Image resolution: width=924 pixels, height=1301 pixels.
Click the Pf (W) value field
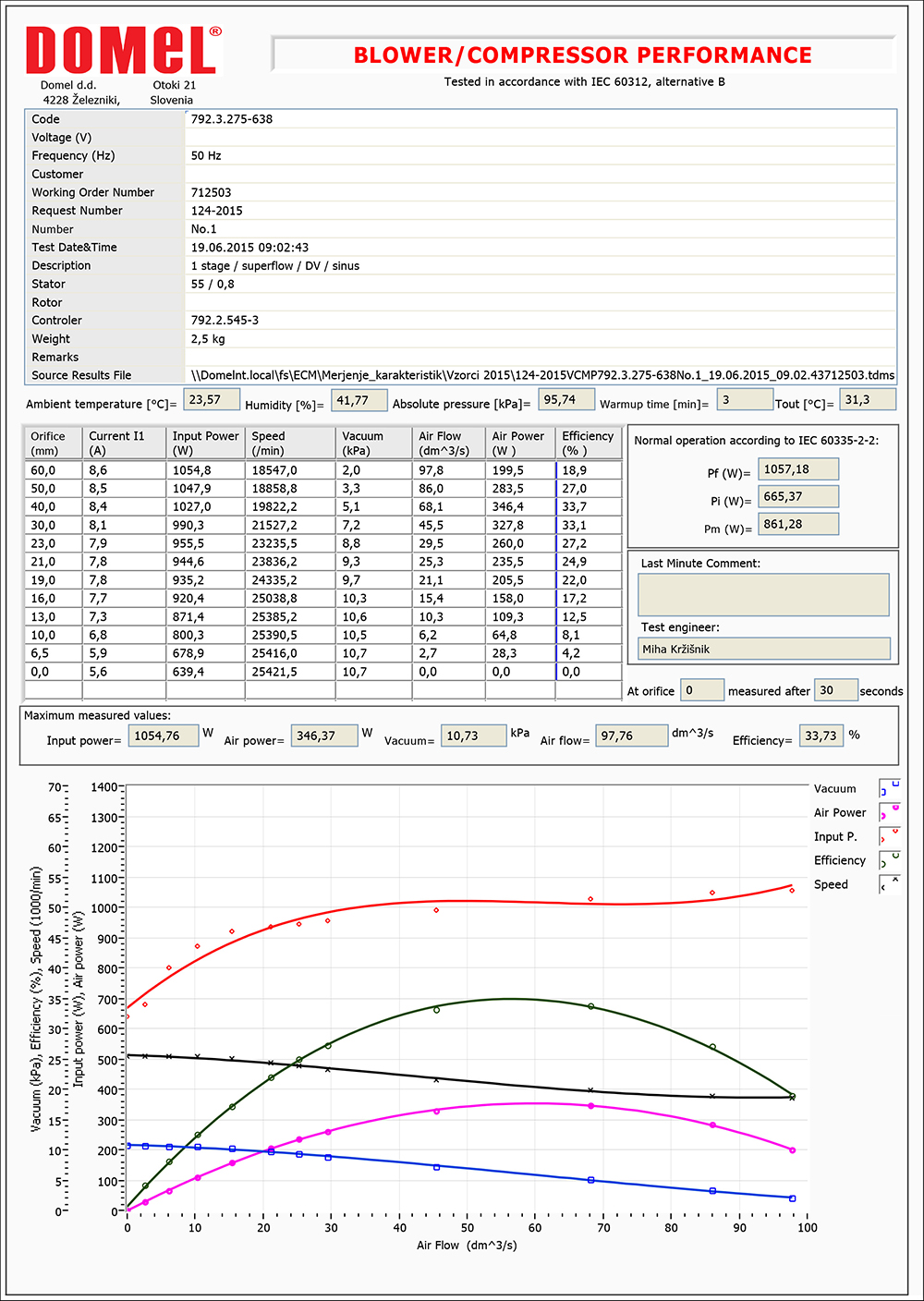tap(797, 469)
